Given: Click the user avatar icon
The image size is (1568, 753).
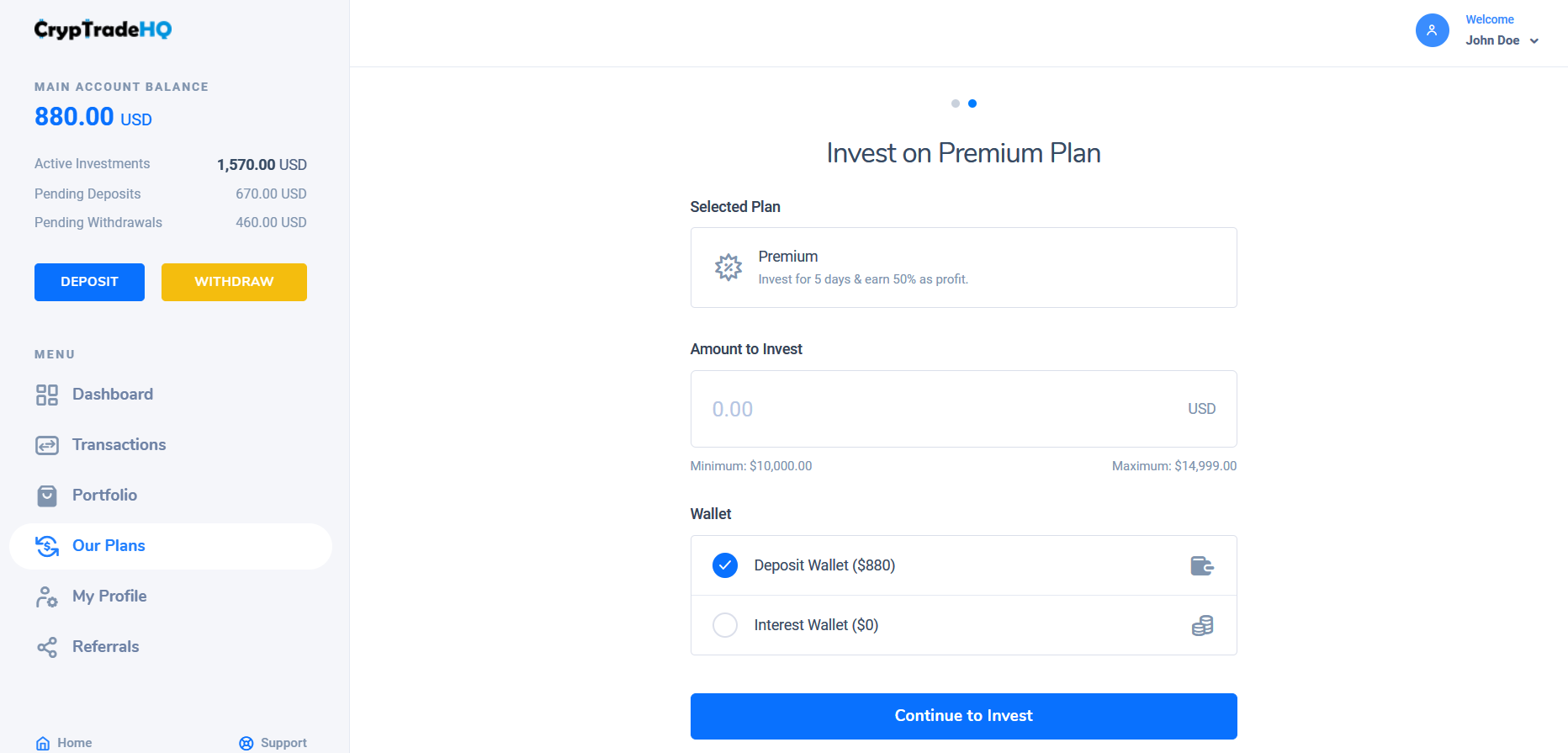Looking at the screenshot, I should pos(1432,30).
